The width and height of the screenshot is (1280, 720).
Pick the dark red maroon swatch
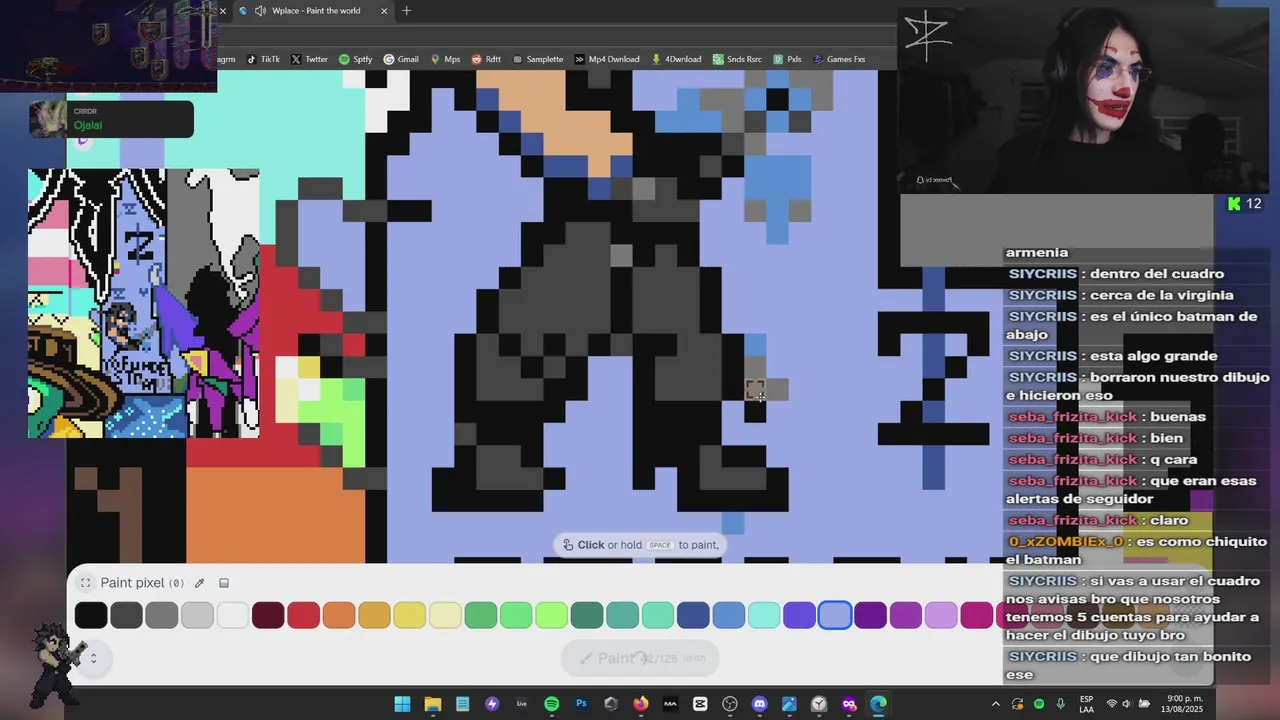[268, 615]
